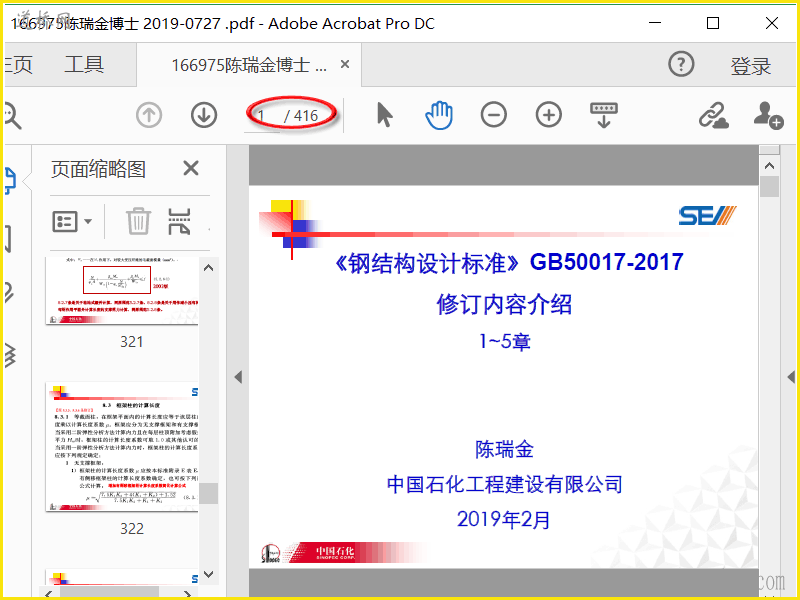Open the search magnifier tool

coord(11,116)
